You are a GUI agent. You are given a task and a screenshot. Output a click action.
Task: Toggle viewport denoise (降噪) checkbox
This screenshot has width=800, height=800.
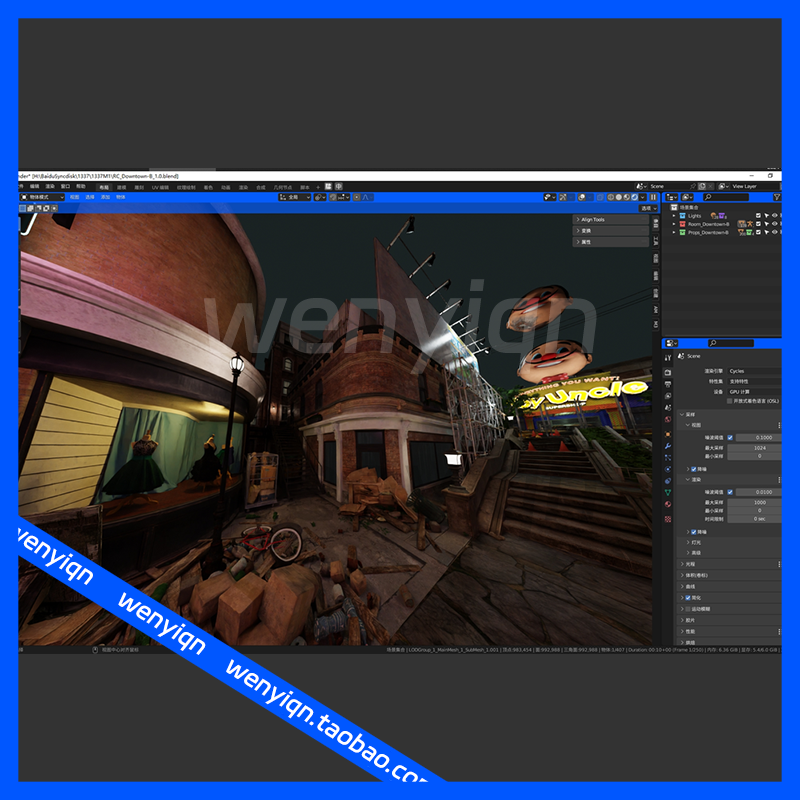pyautogui.click(x=694, y=469)
